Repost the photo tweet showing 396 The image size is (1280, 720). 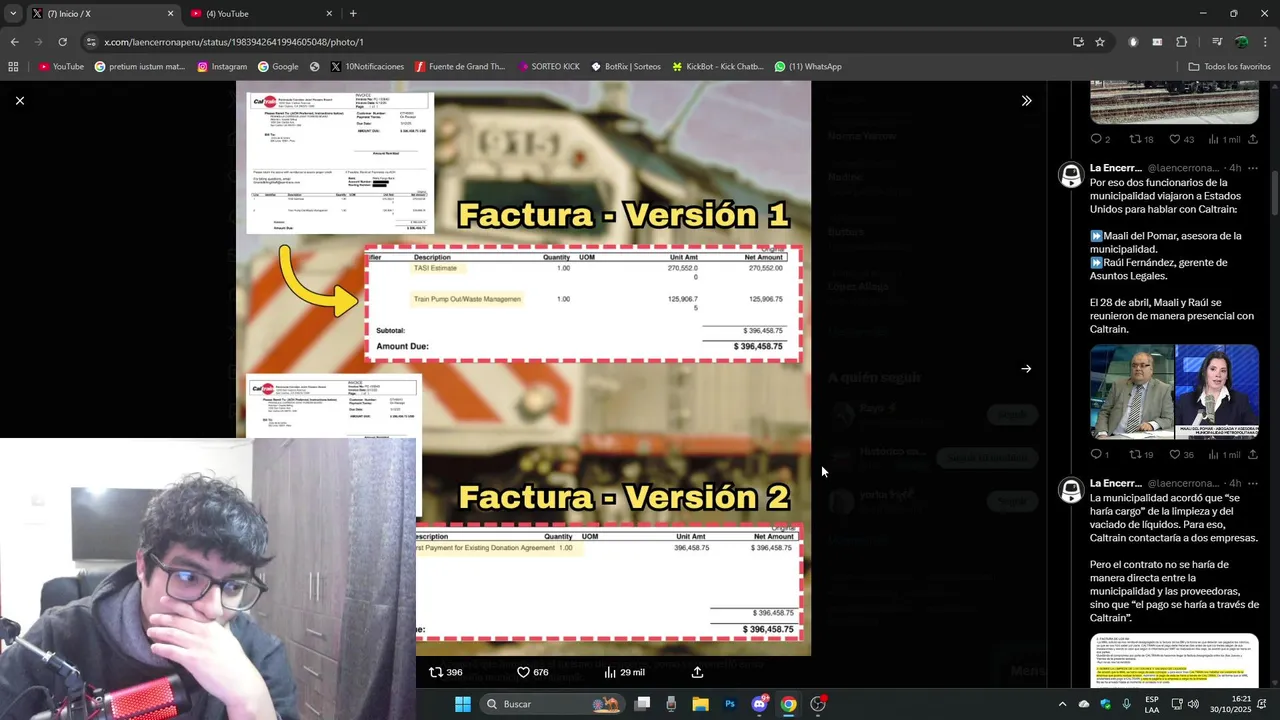[445, 672]
